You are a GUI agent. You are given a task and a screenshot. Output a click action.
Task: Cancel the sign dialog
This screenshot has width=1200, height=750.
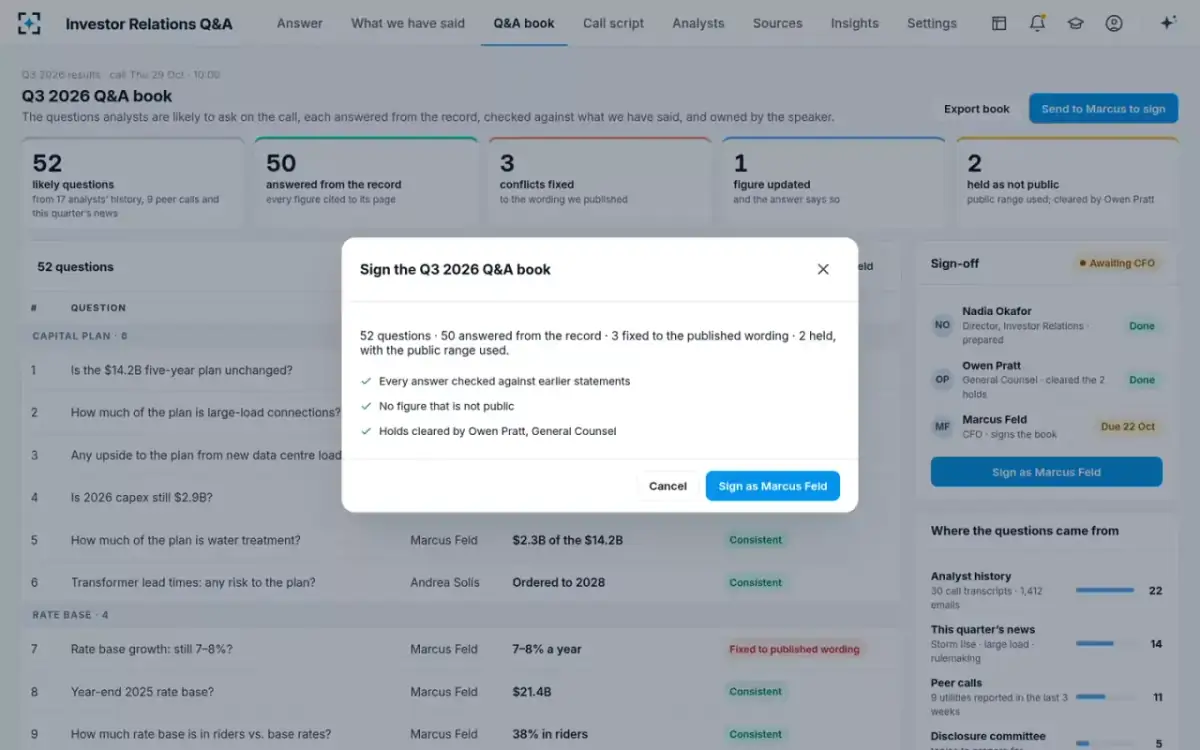coord(668,486)
